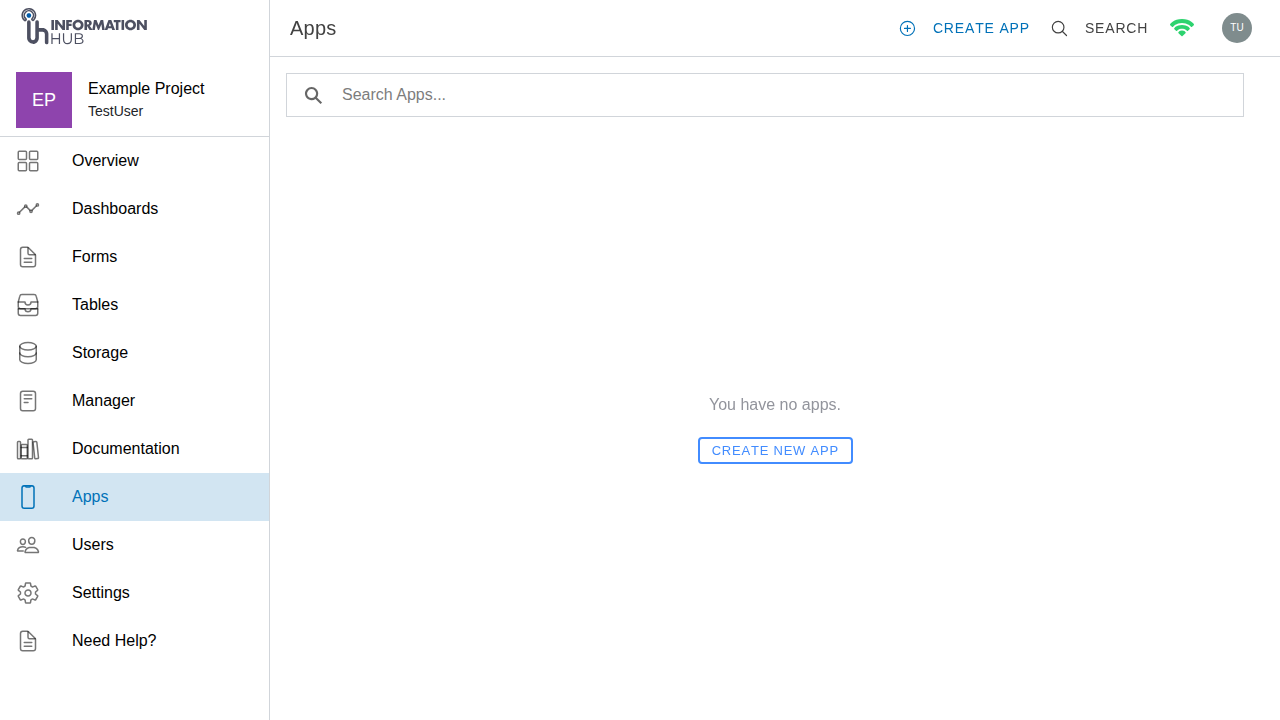Click the Settings gear icon
Screen dimensions: 1280x720
28,593
